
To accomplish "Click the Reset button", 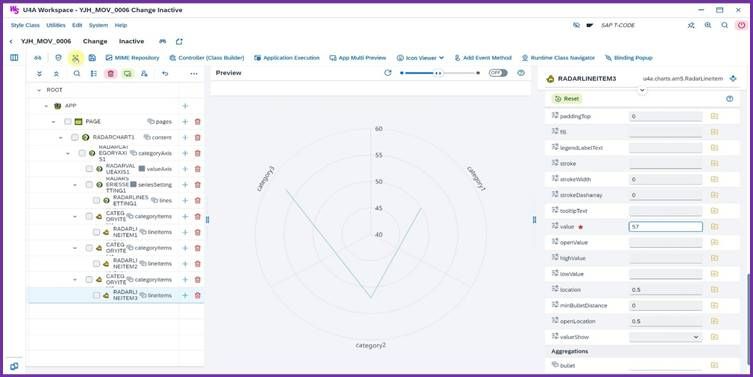I will point(567,98).
